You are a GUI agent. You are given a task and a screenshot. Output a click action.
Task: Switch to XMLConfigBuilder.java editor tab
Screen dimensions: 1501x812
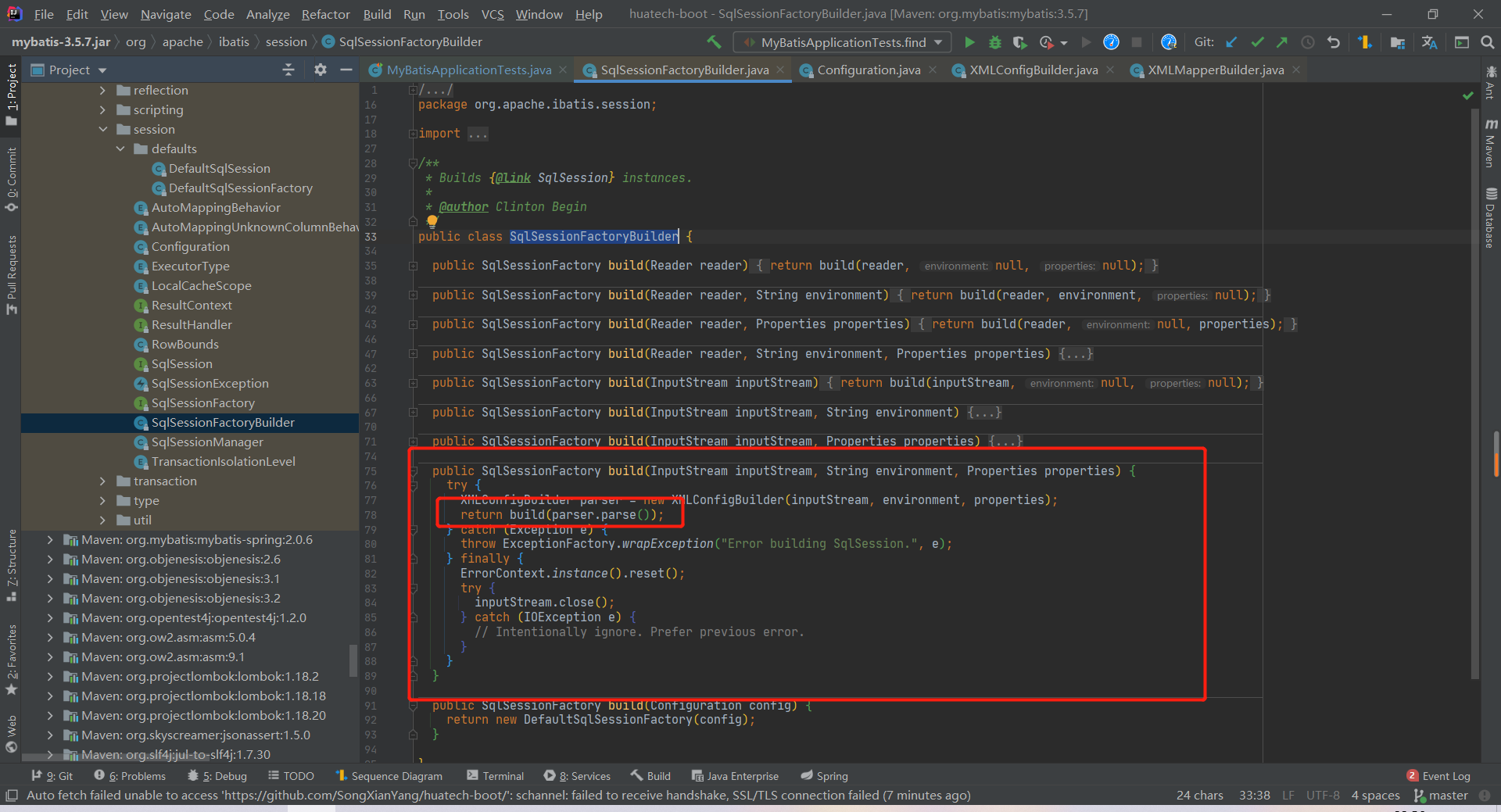(x=1034, y=70)
